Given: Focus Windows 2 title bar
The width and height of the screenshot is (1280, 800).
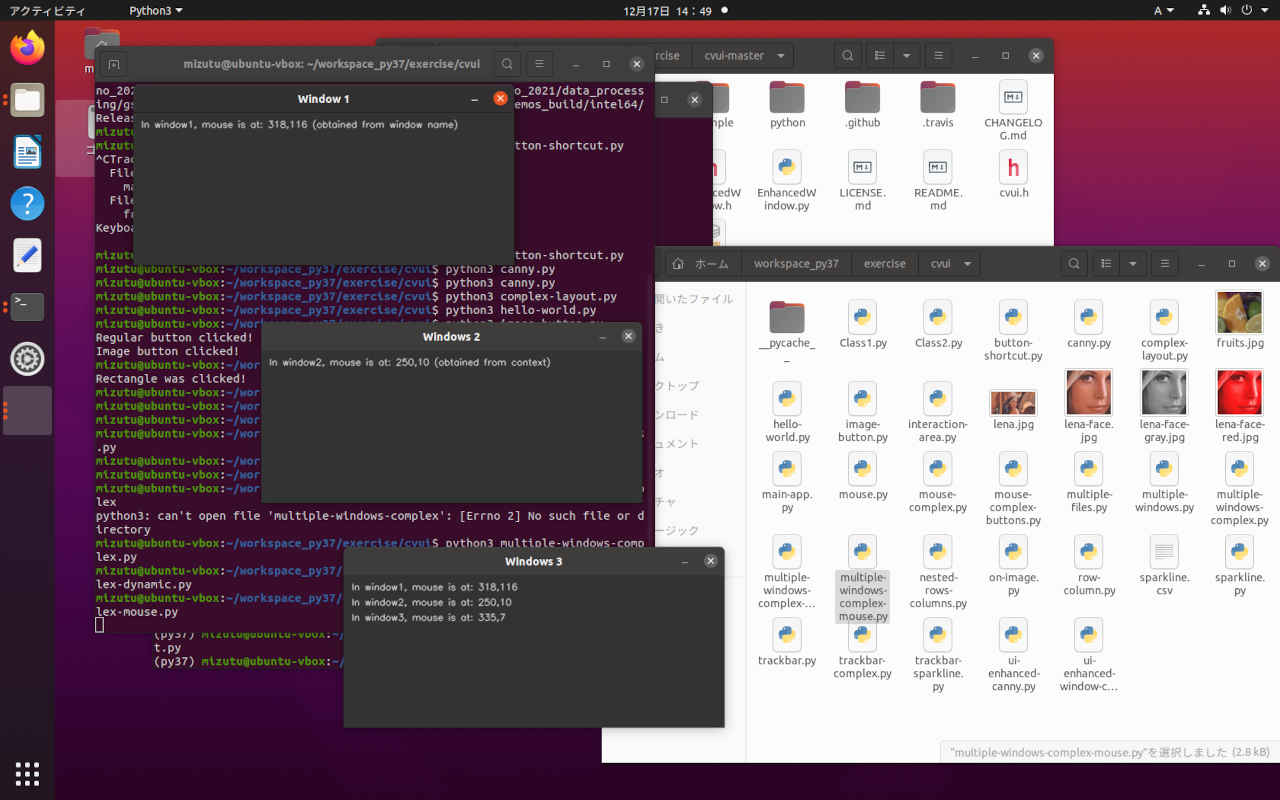Looking at the screenshot, I should click(x=450, y=337).
